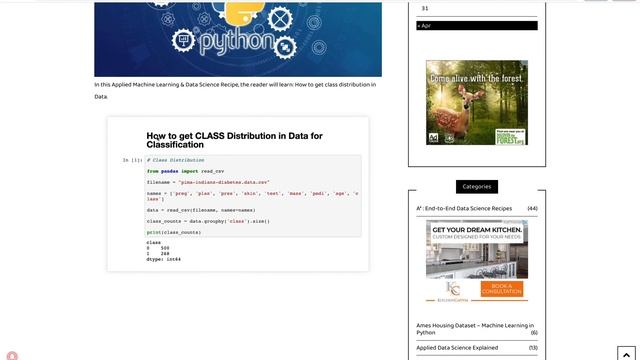This screenshot has height=360, width=640.
Task: Click the Forest Service shield logo on ad
Action: coord(449,138)
